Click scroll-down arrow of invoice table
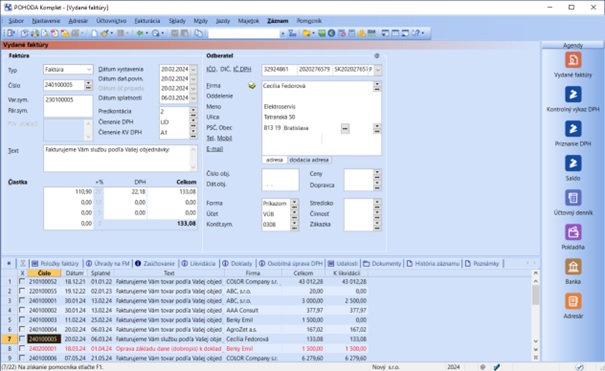 coord(536,341)
